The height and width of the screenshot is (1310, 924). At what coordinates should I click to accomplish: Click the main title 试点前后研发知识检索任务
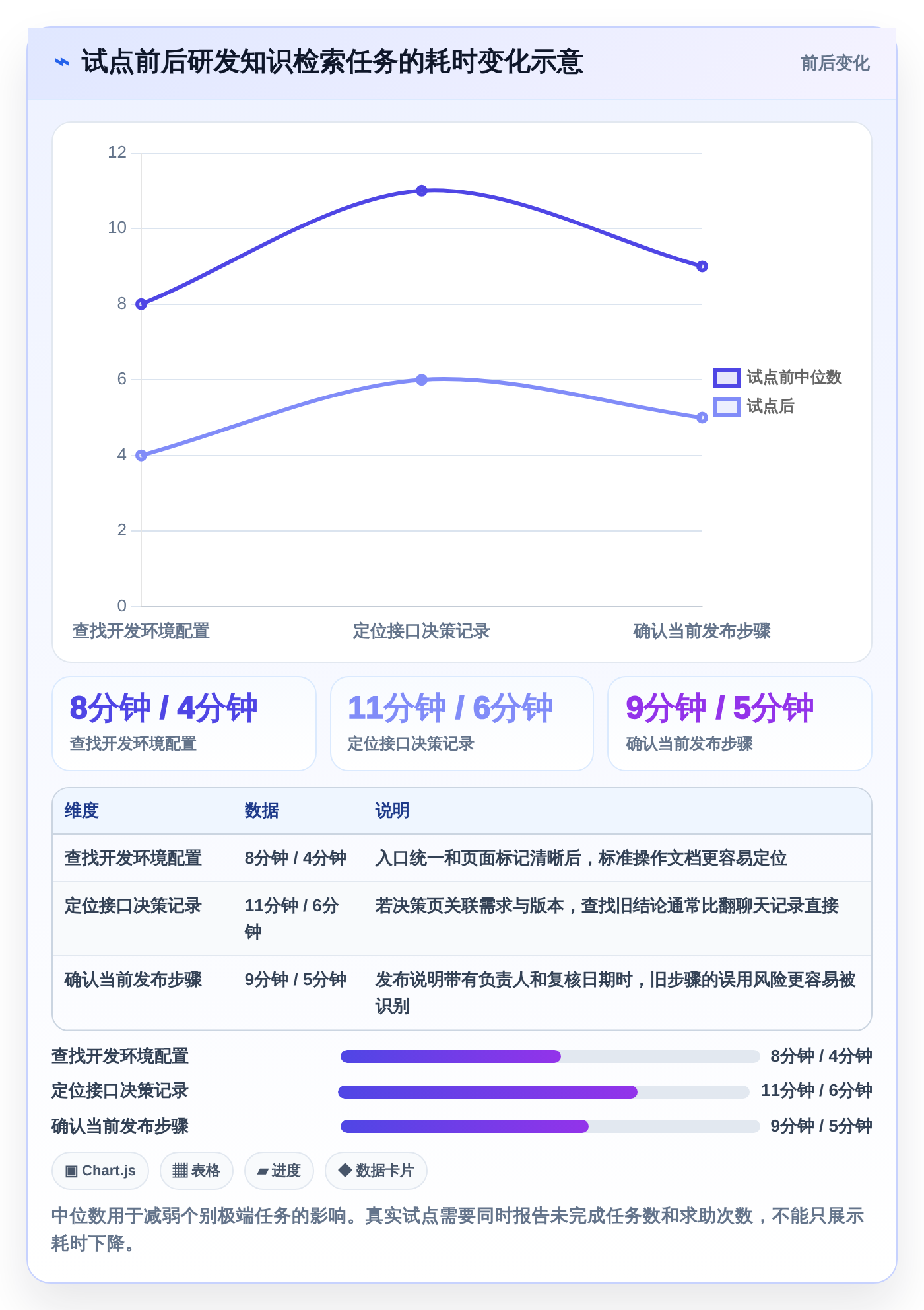pos(332,62)
